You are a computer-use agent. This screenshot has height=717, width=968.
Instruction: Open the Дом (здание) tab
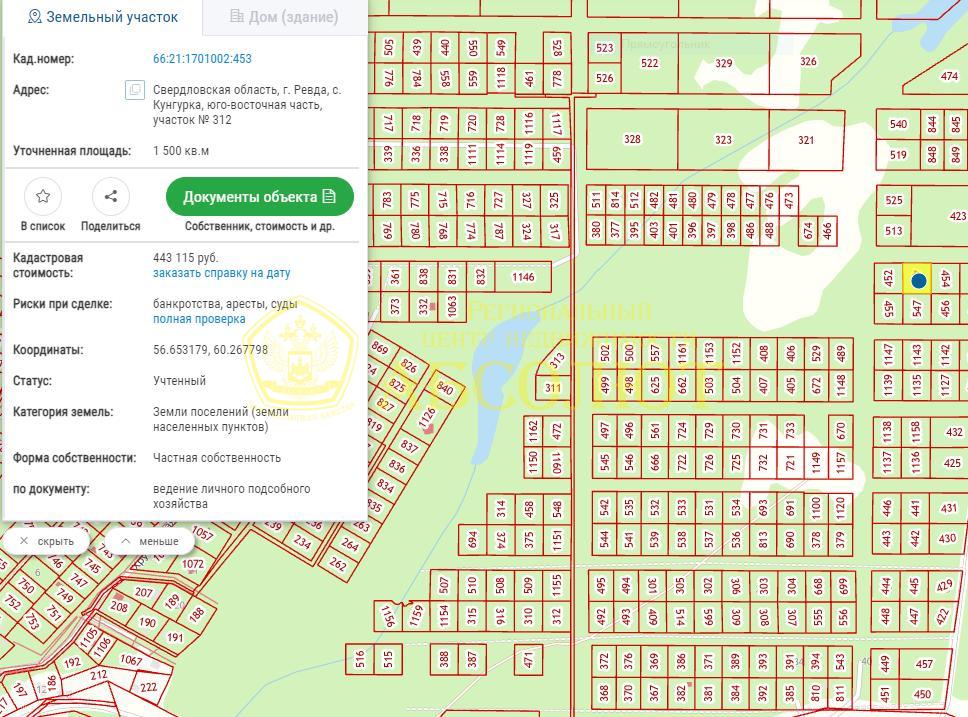[x=284, y=17]
